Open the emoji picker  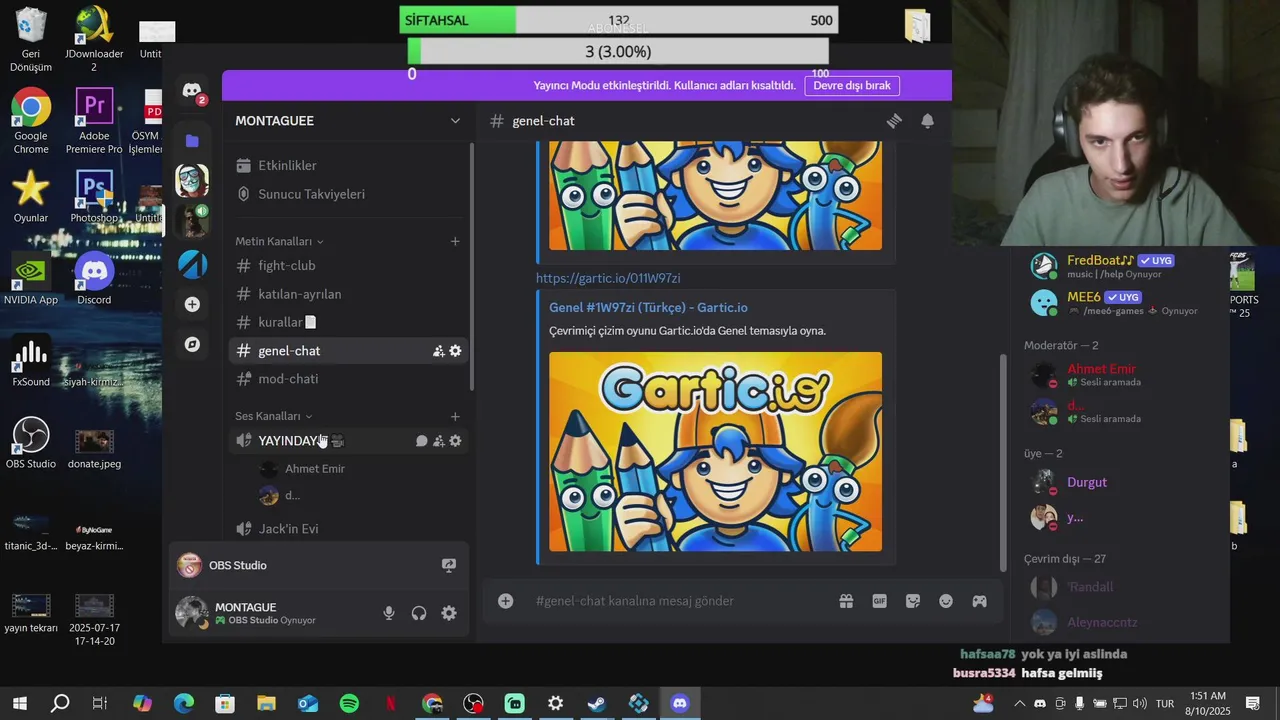pyautogui.click(x=946, y=601)
